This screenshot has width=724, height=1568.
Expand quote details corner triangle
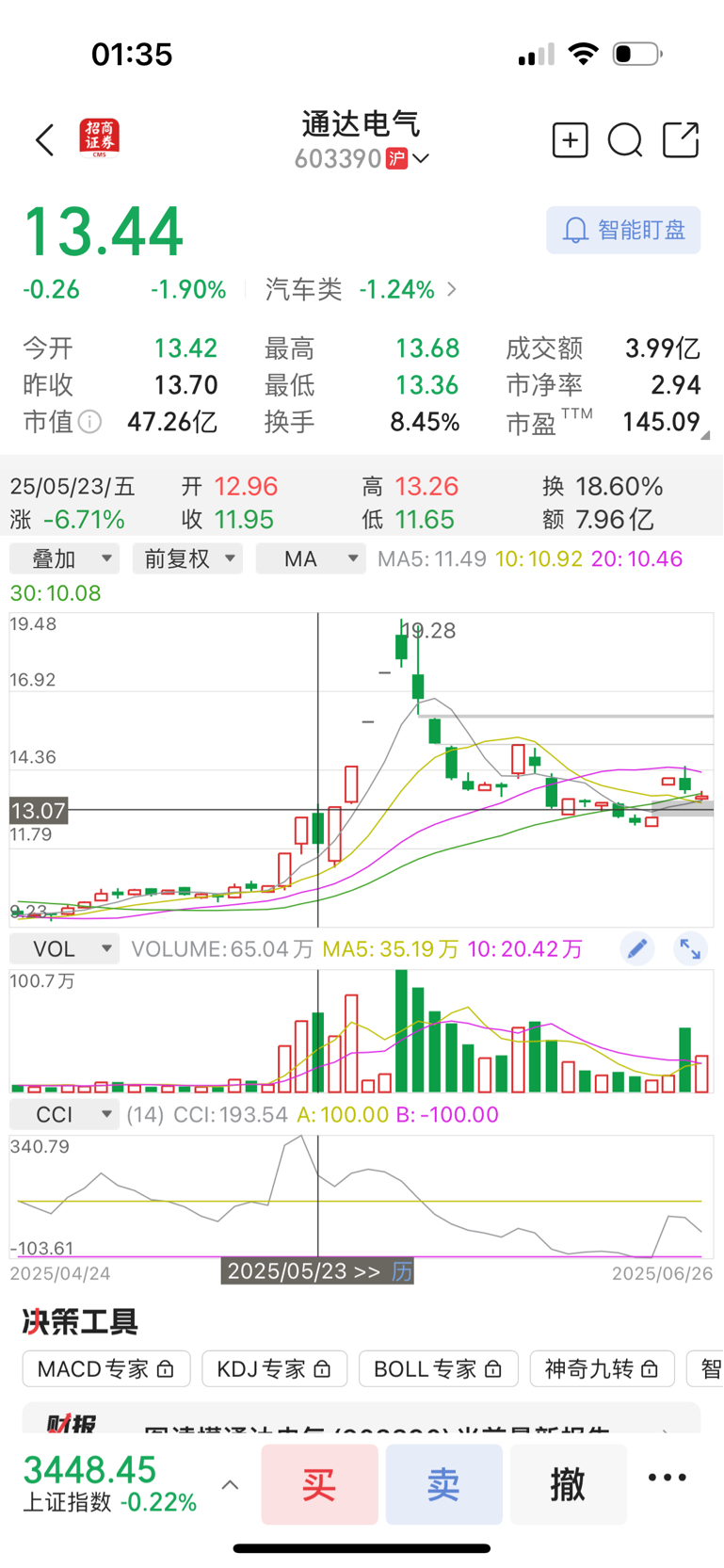705,435
